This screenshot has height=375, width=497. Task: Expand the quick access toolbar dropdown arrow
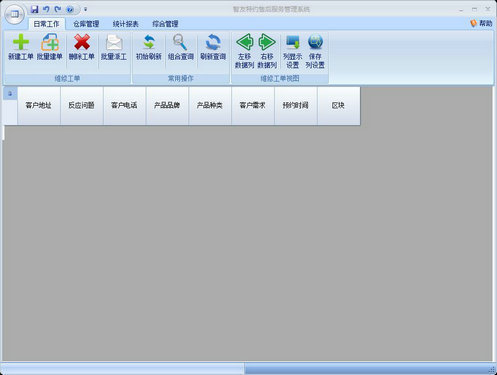coord(85,9)
